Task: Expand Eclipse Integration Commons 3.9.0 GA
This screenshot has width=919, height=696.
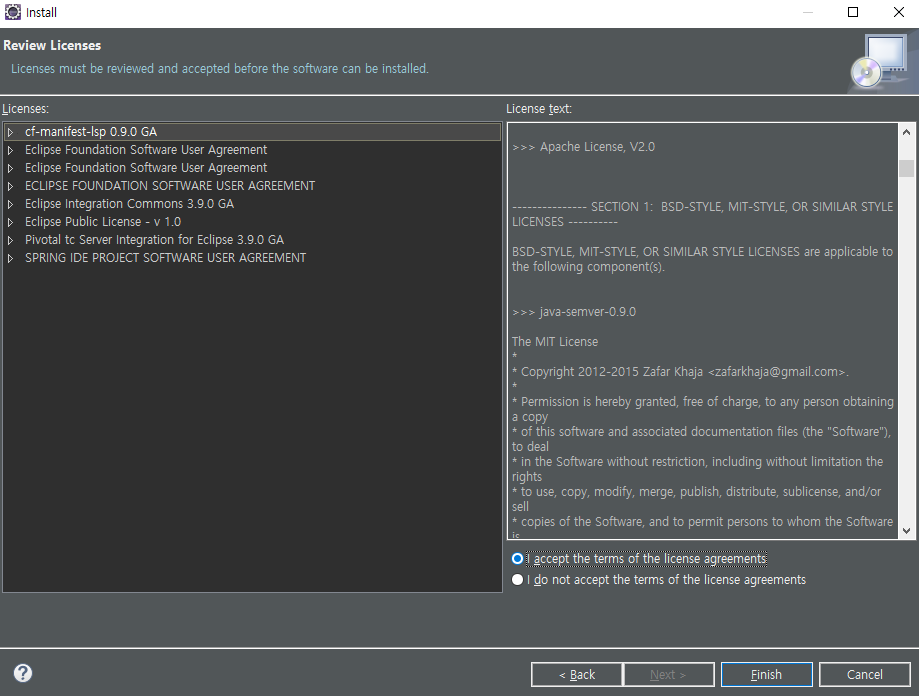Action: tap(10, 204)
